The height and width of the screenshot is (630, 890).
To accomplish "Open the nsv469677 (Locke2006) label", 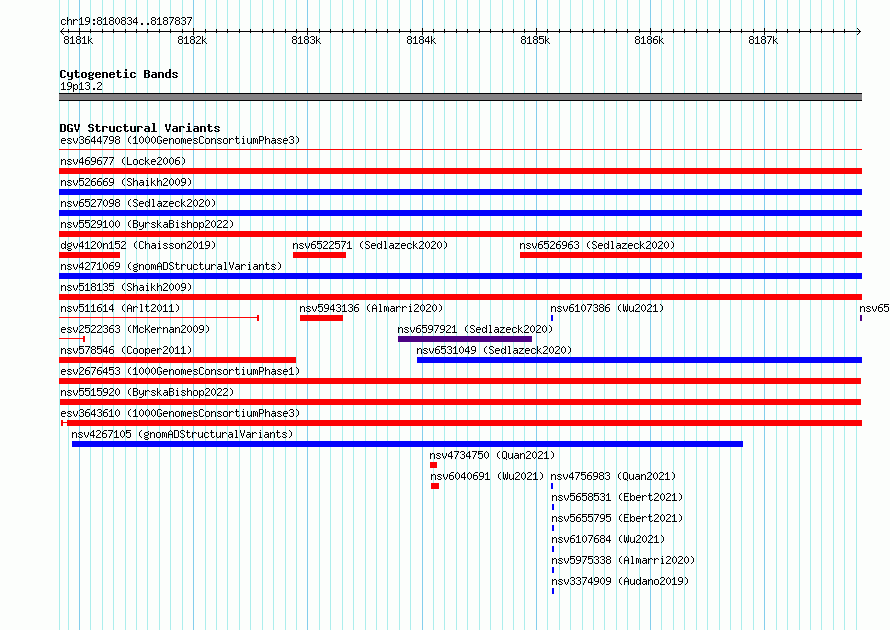I will [x=123, y=161].
